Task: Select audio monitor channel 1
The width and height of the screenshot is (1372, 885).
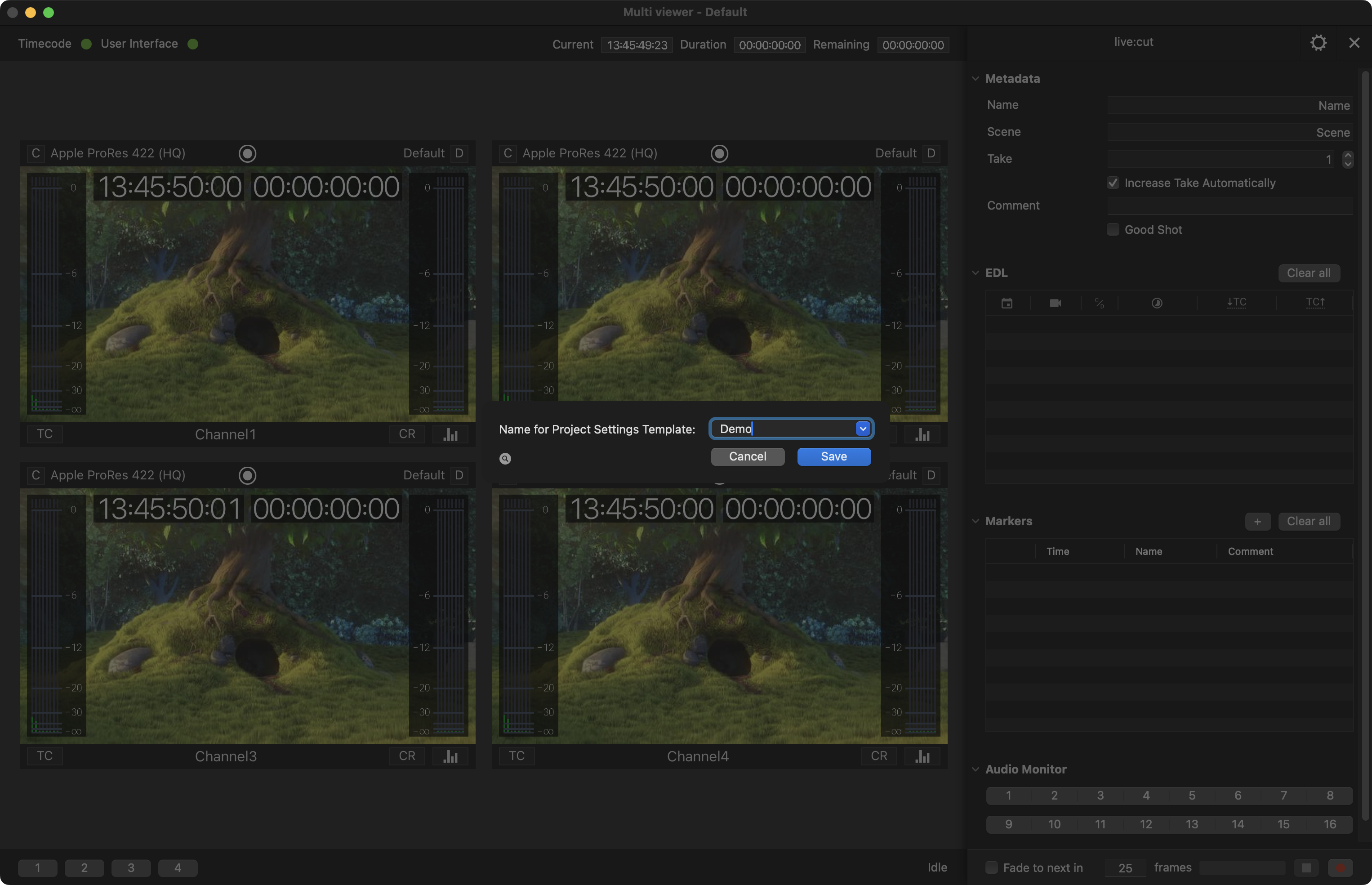Action: 1008,796
